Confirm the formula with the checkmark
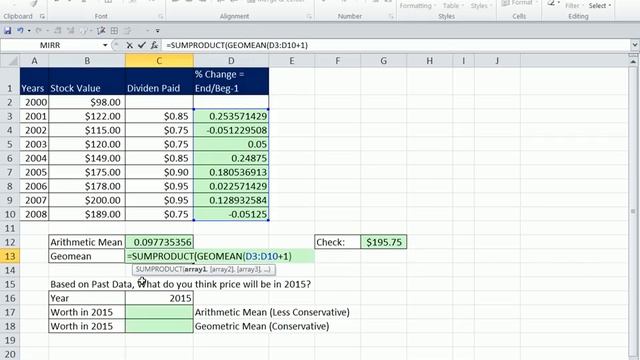The height and width of the screenshot is (360, 640). point(142,45)
